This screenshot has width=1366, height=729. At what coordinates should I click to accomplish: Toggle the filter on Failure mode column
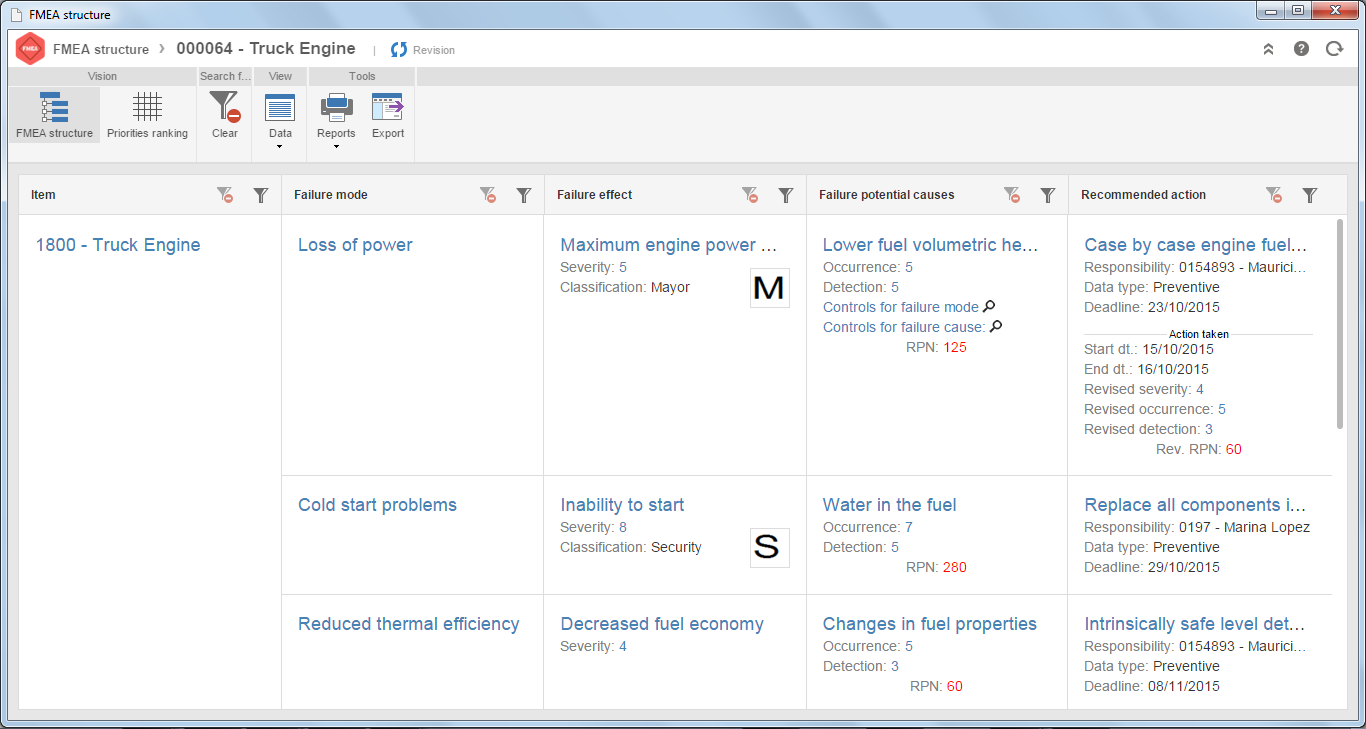pos(523,195)
